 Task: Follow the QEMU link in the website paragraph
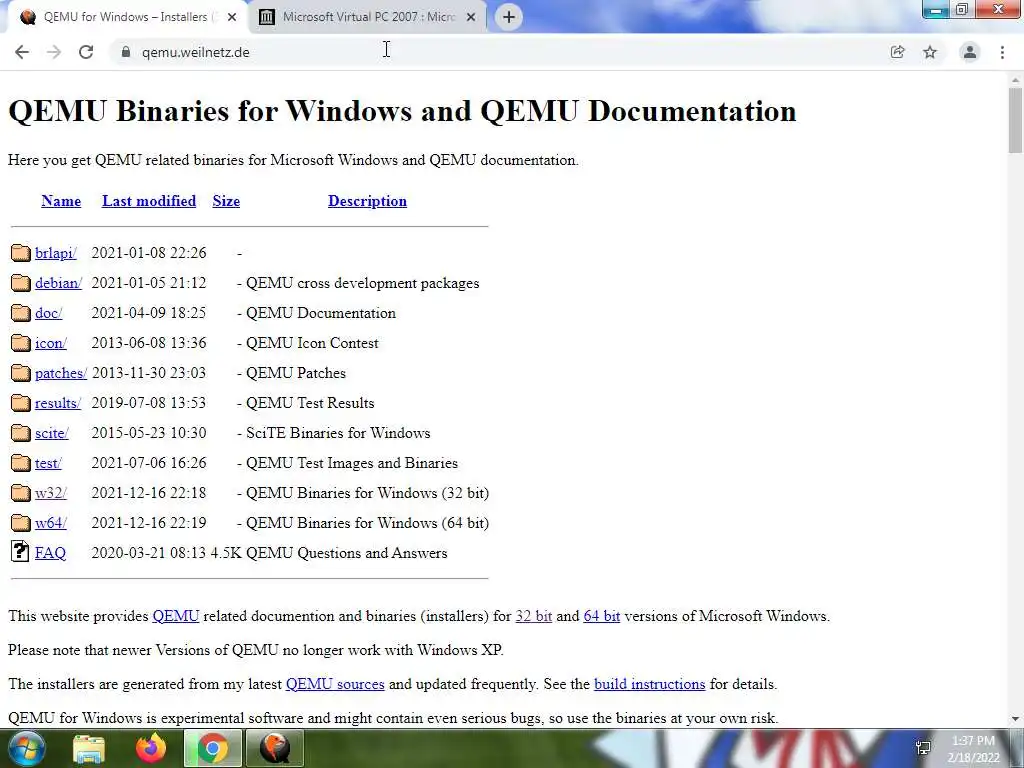tap(176, 616)
